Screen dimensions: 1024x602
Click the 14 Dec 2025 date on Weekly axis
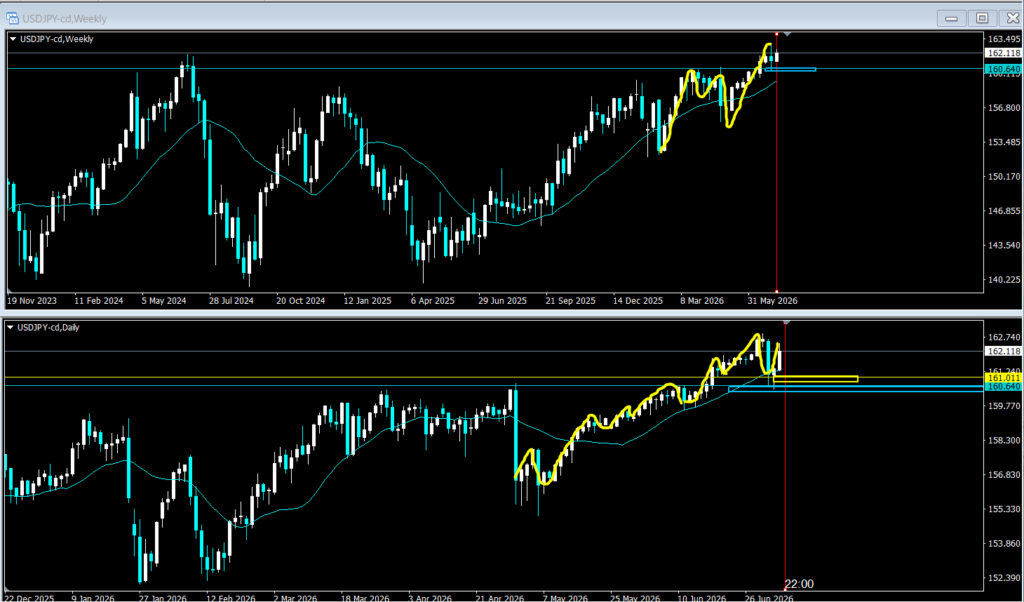(637, 301)
